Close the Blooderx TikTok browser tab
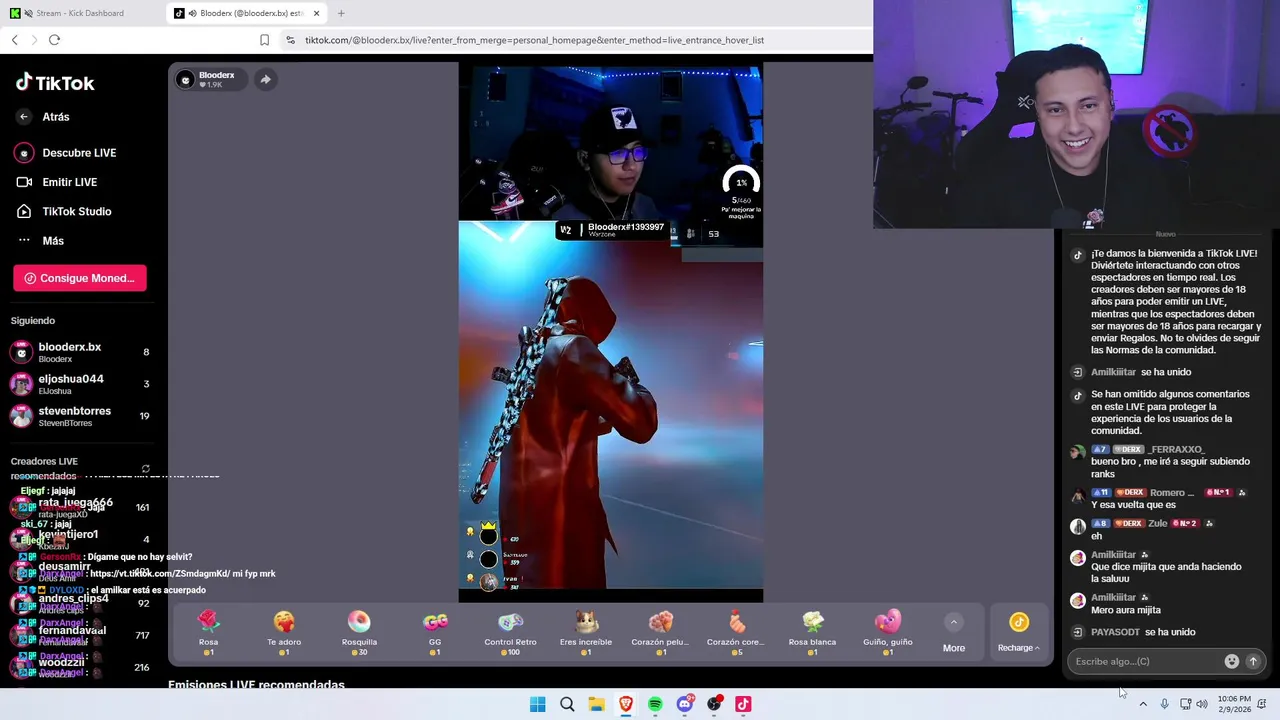 pyautogui.click(x=317, y=13)
